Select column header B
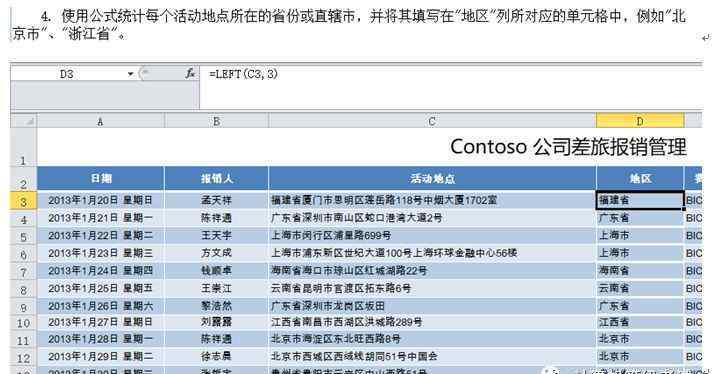The height and width of the screenshot is (374, 715). 216,121
